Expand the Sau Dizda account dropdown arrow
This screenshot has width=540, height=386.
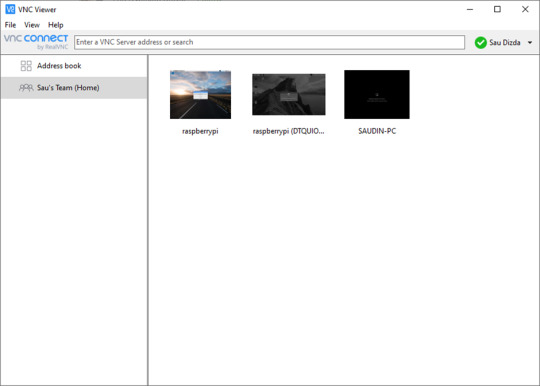pyautogui.click(x=530, y=43)
